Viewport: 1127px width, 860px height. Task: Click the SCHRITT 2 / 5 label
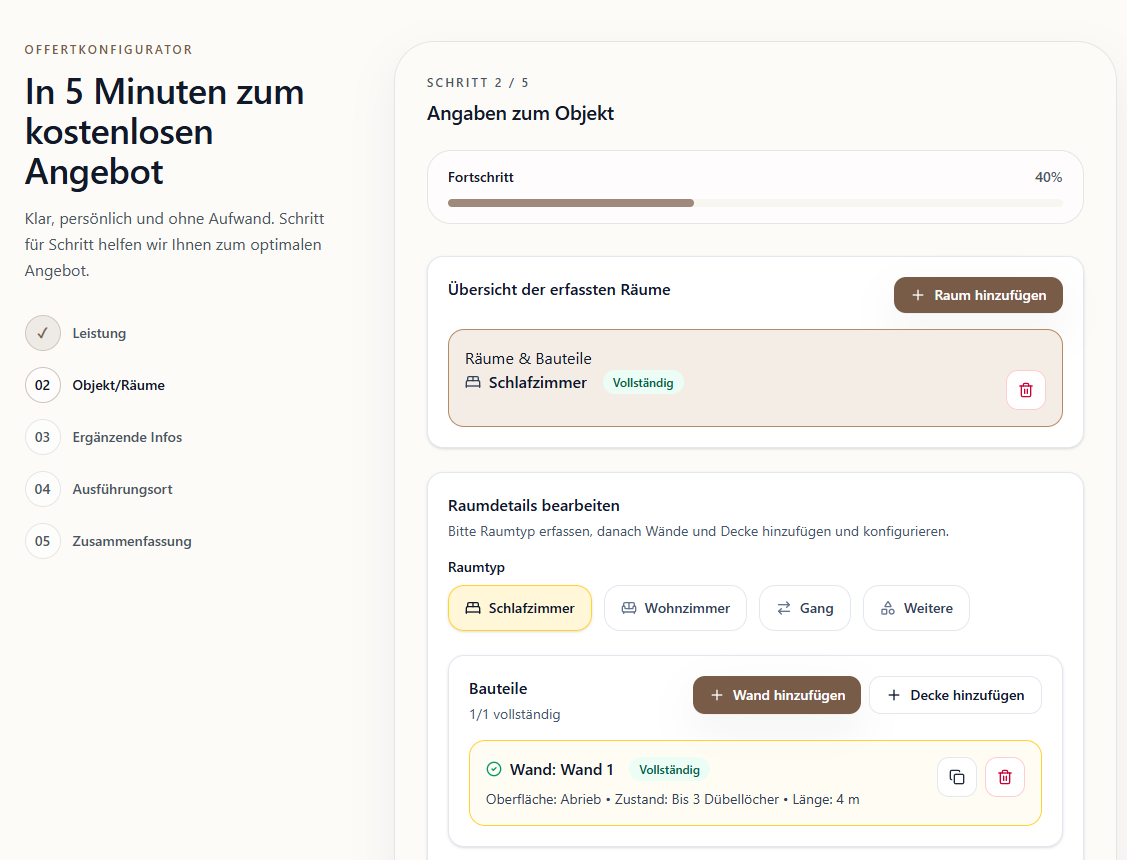(478, 83)
